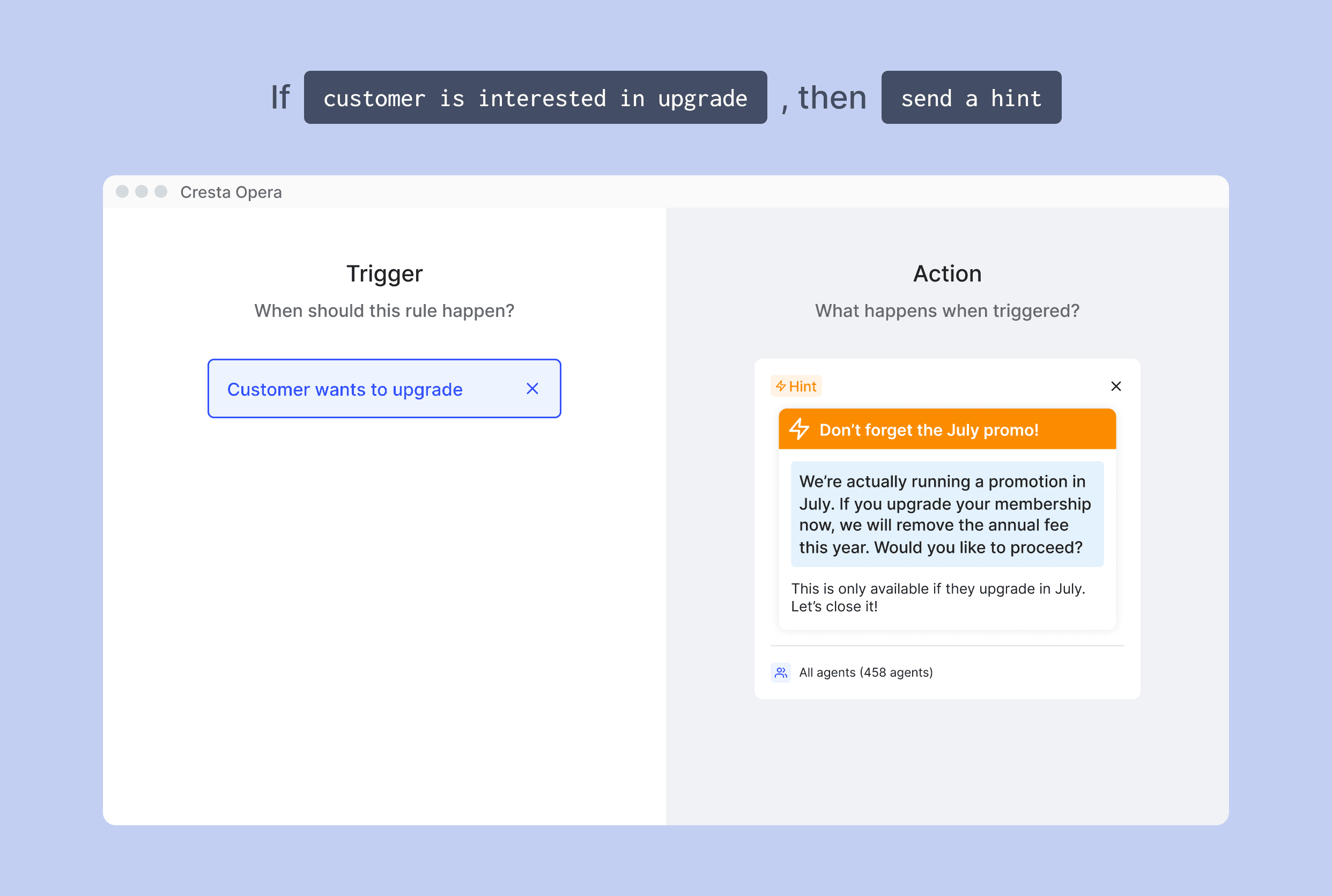Close the Hint action card

[x=1115, y=386]
